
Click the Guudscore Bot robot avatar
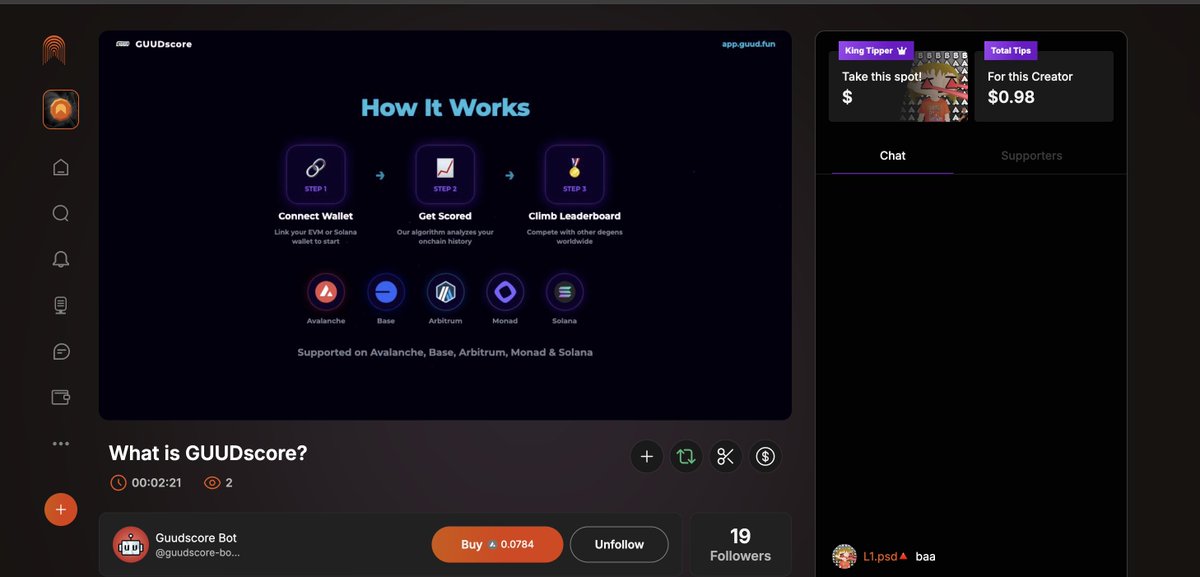click(x=131, y=545)
